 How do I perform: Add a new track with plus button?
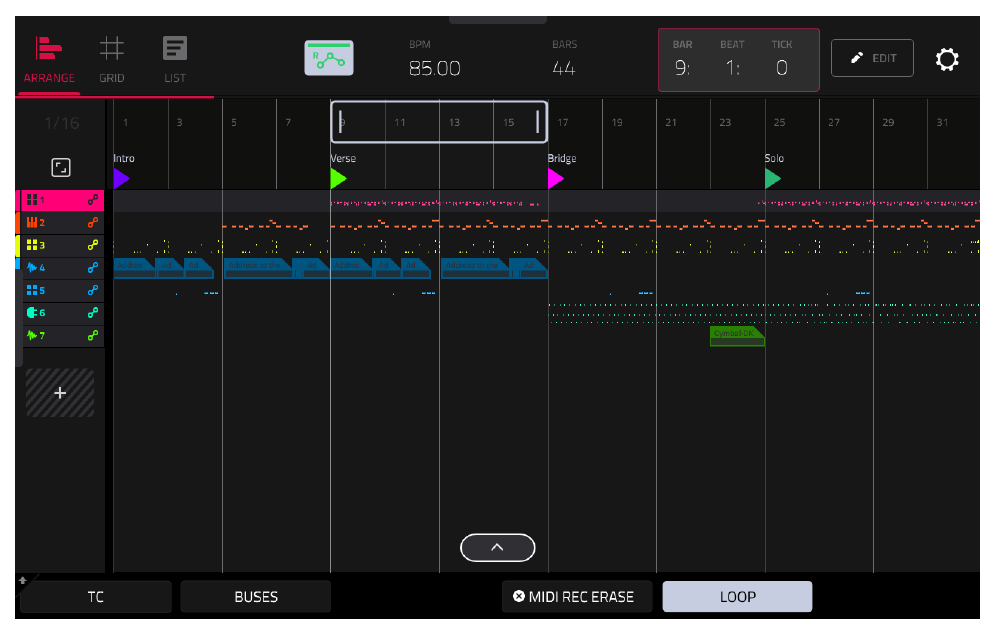tap(60, 393)
